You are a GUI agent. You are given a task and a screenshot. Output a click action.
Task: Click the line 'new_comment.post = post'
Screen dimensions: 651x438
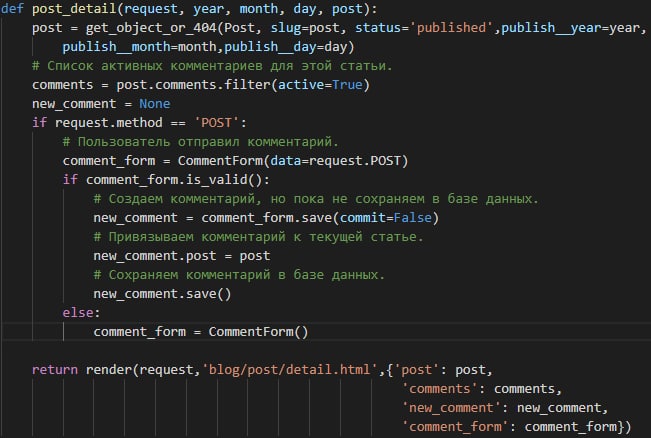pyautogui.click(x=181, y=256)
